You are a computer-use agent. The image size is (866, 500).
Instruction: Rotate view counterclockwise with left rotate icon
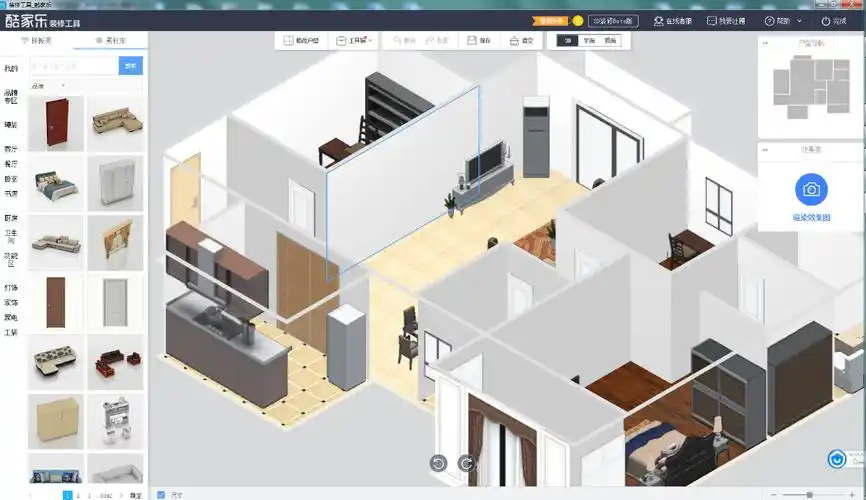click(438, 463)
